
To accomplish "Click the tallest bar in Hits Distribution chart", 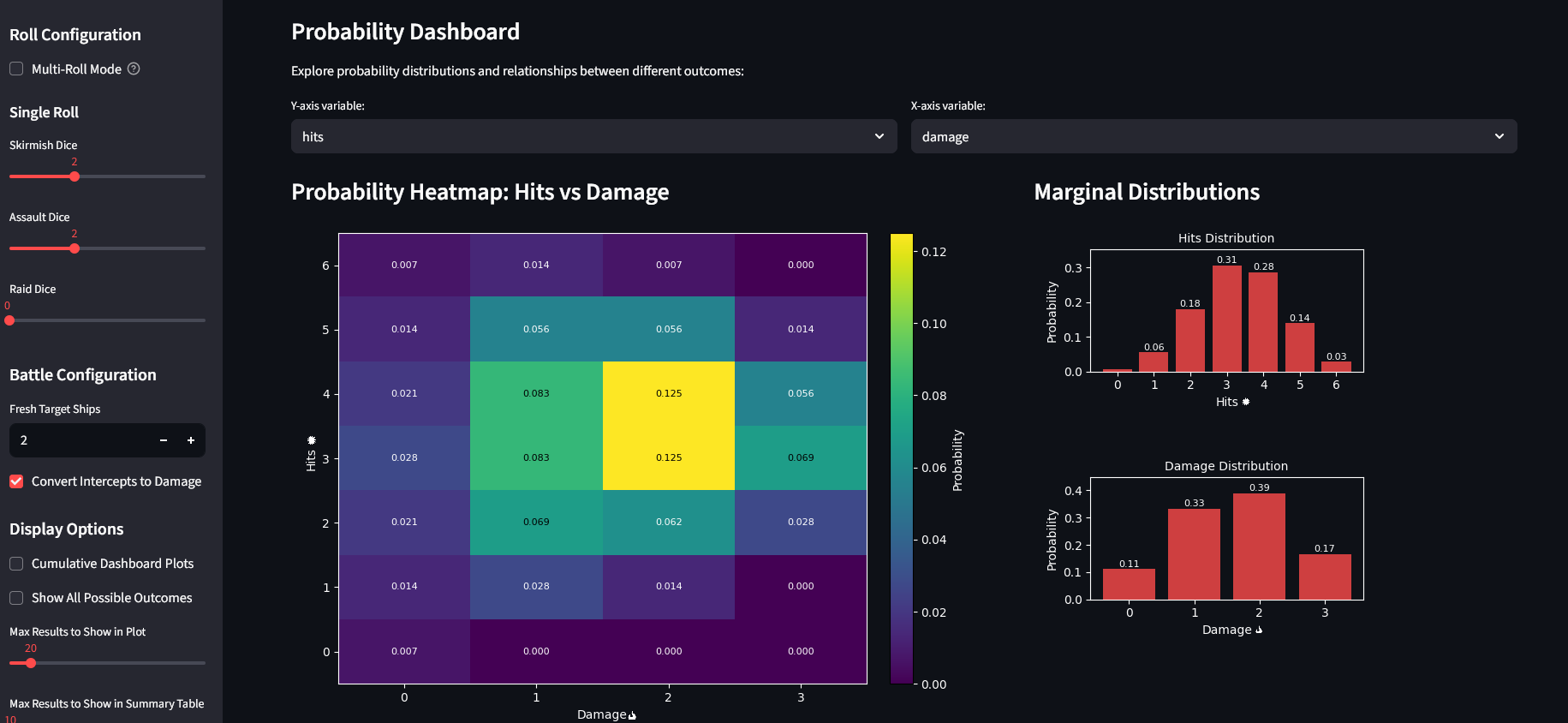I will point(1226,319).
